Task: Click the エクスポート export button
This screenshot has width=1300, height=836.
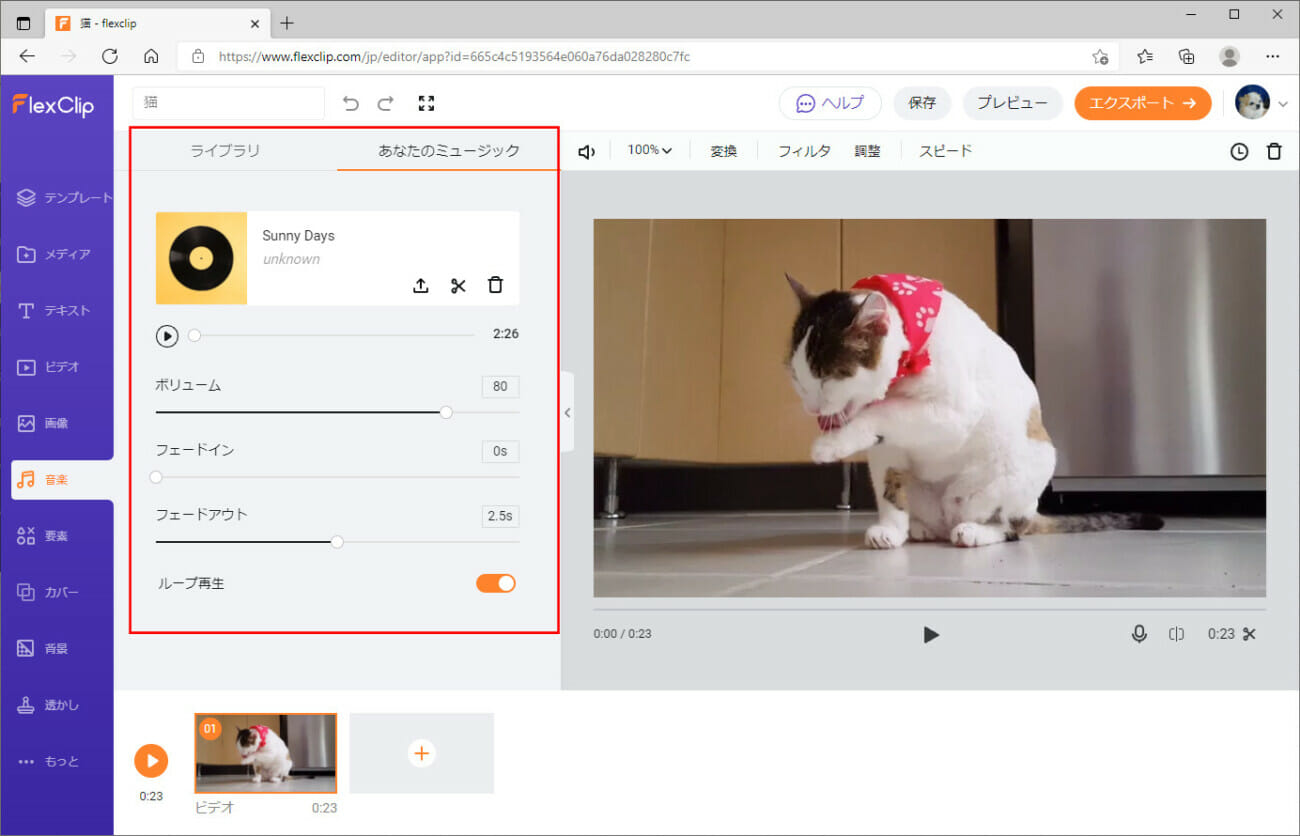Action: click(1142, 103)
